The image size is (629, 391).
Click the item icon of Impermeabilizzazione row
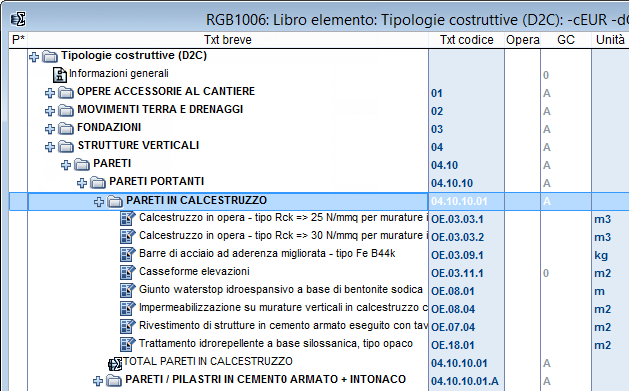(x=128, y=309)
